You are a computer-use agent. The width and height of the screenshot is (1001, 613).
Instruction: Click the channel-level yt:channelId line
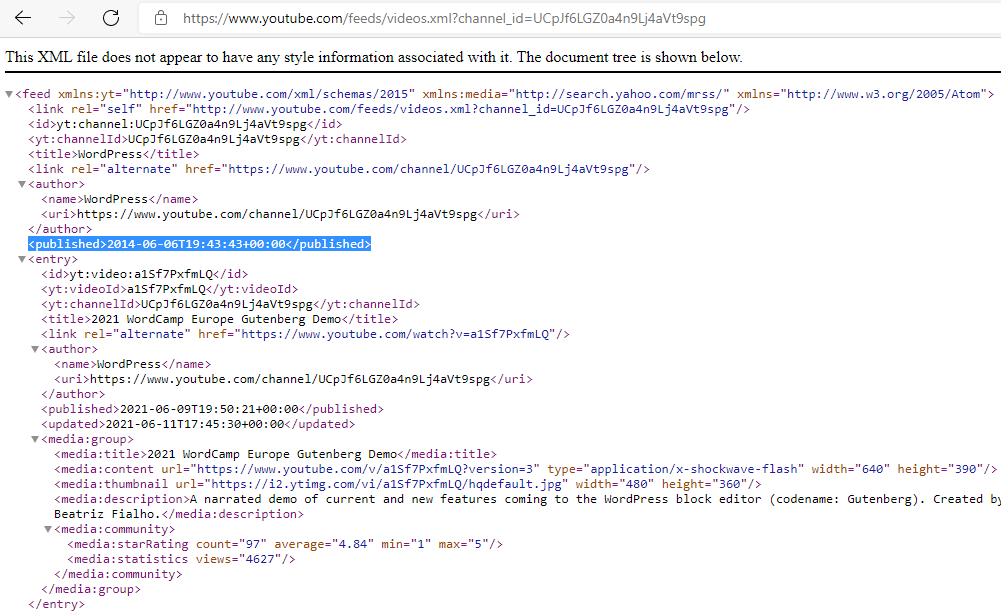coord(217,139)
